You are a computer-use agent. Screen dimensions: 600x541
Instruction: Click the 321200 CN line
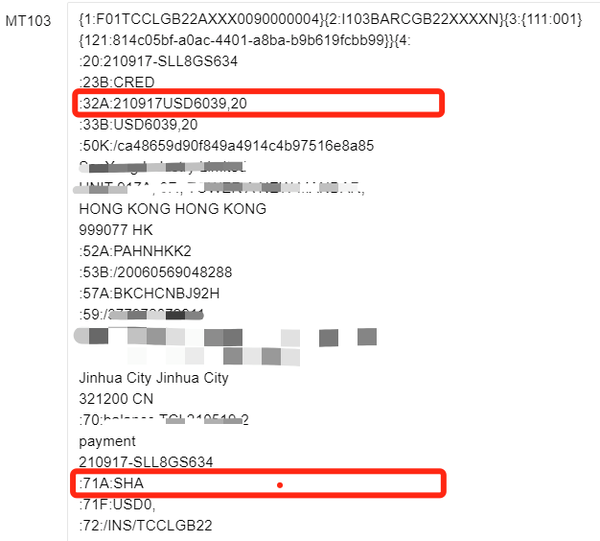click(116, 399)
